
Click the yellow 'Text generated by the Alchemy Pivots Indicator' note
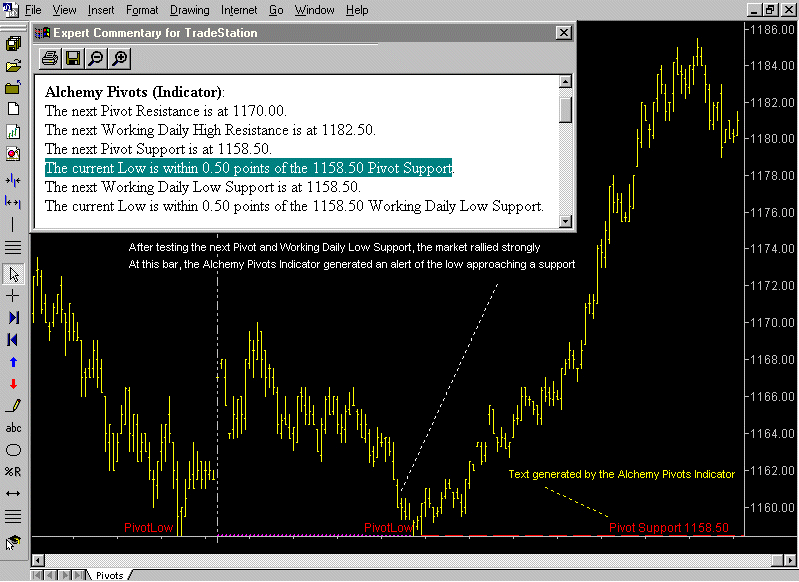click(621, 474)
